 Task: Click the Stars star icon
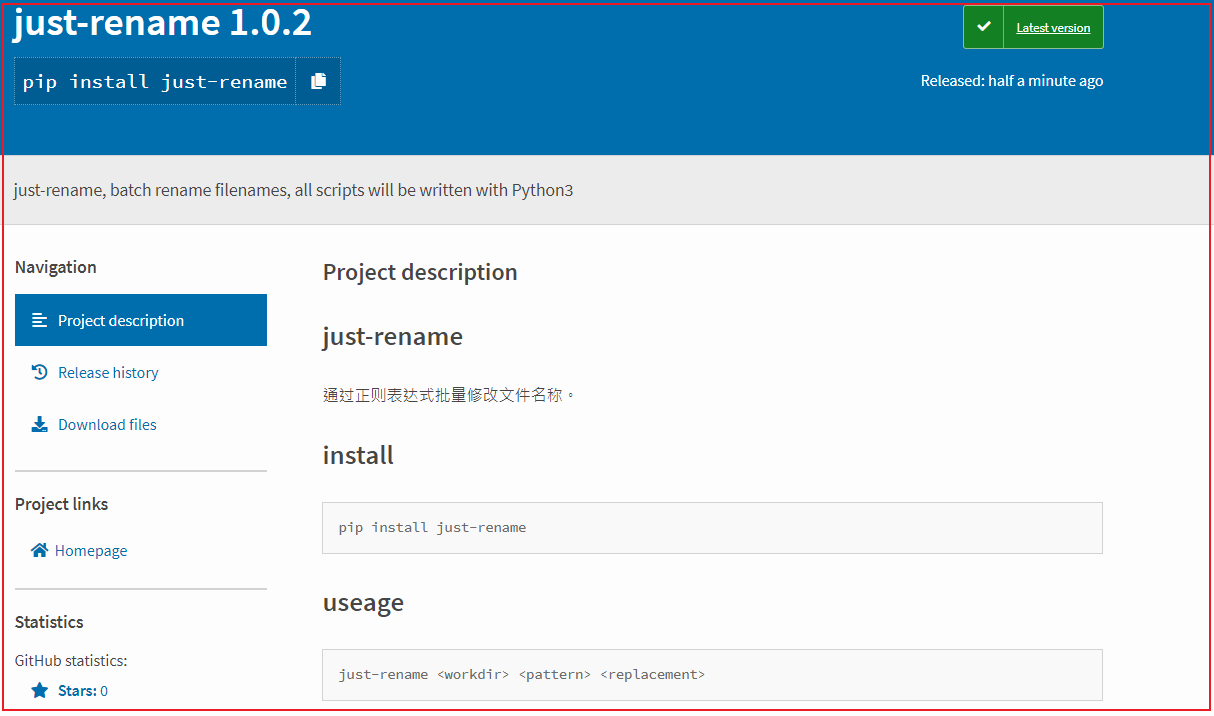pos(39,690)
